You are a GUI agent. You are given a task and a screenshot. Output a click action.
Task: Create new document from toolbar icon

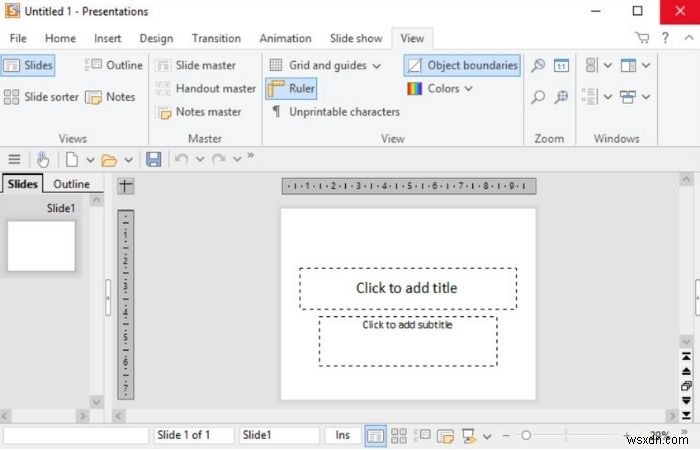72,159
